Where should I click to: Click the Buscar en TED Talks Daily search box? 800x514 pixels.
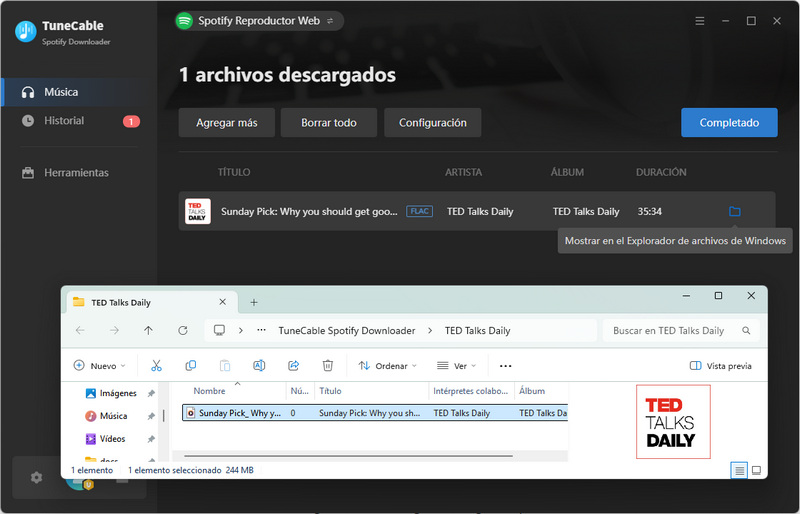click(681, 331)
